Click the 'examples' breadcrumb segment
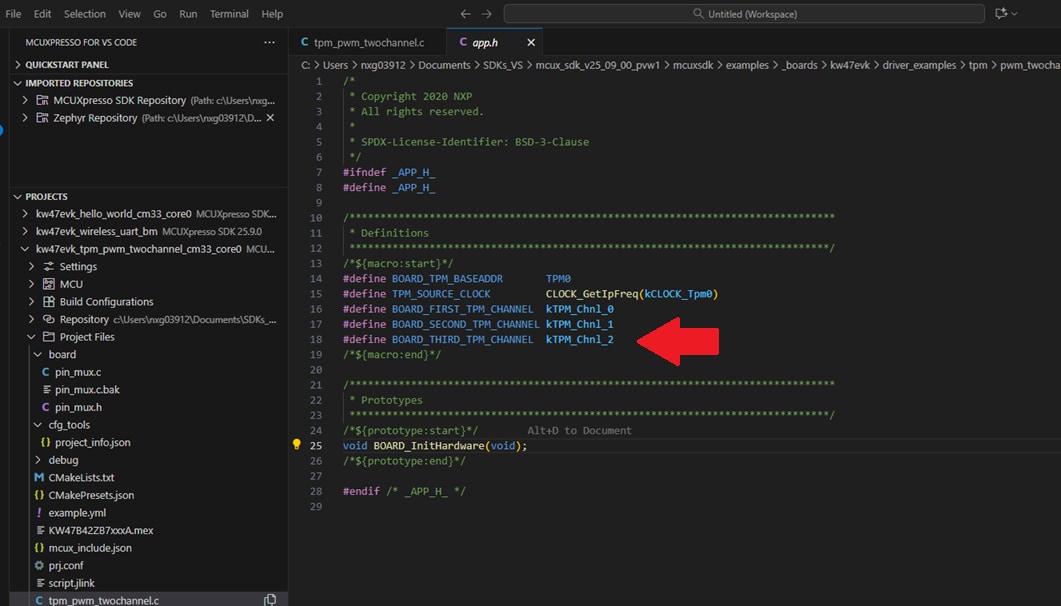This screenshot has height=606, width=1061. click(x=747, y=65)
